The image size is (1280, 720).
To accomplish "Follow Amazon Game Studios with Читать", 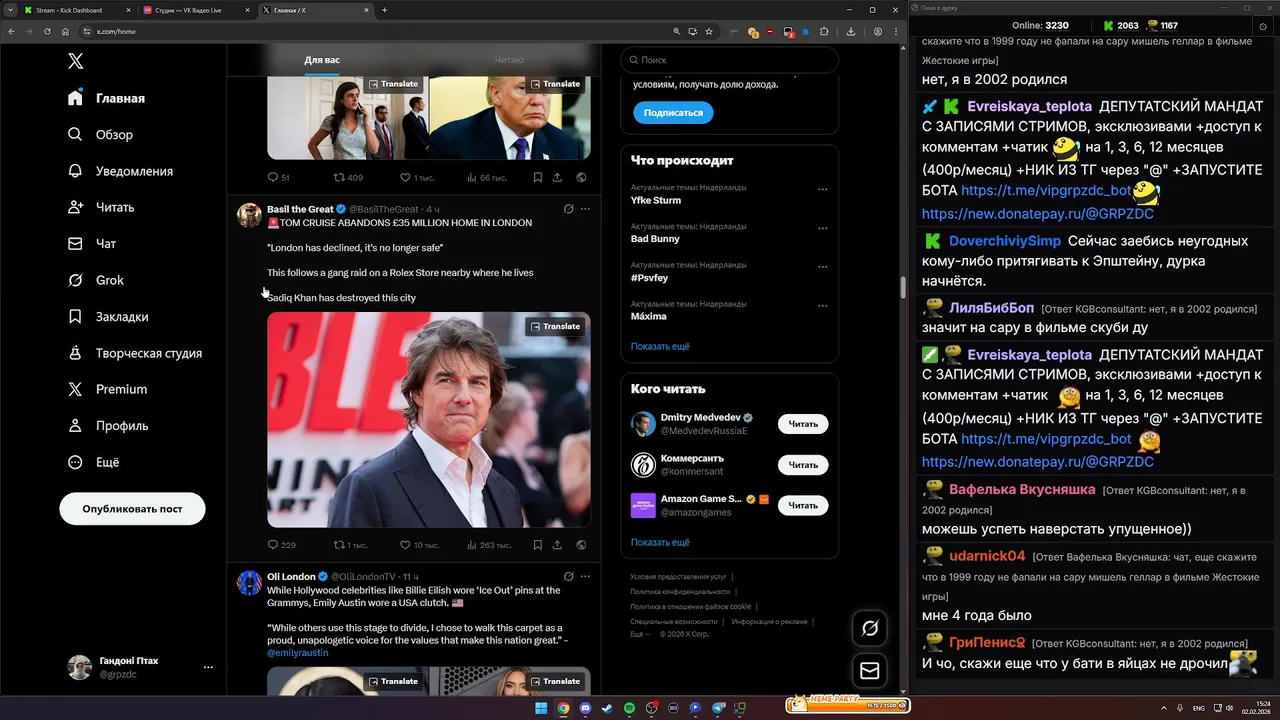I will (803, 505).
